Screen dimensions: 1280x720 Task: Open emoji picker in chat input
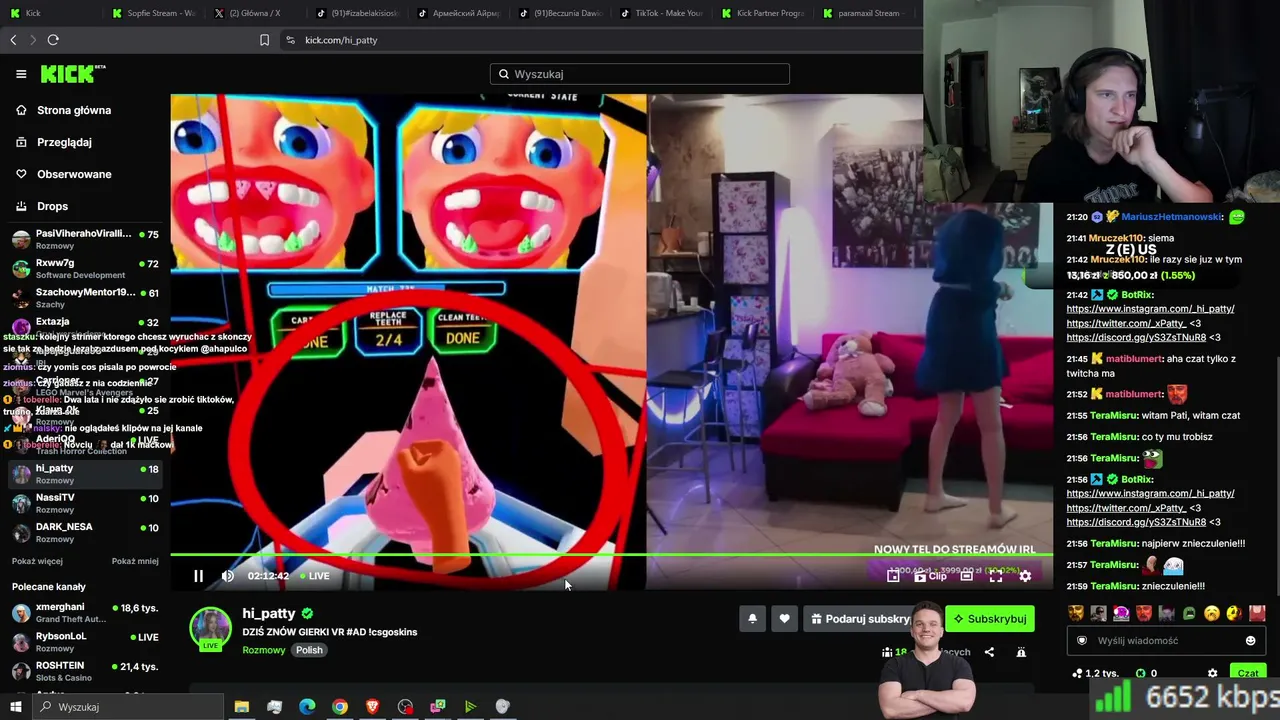[x=1250, y=641]
